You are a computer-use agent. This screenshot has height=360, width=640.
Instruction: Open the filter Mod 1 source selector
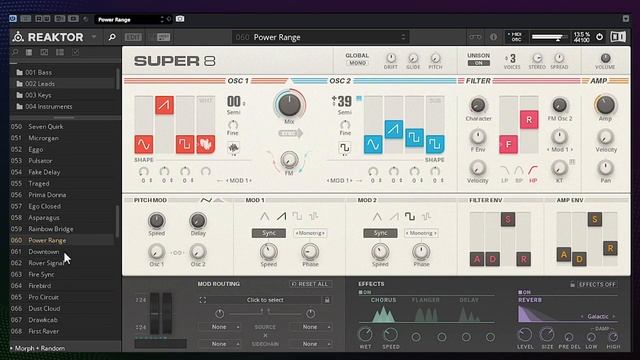(x=560, y=149)
